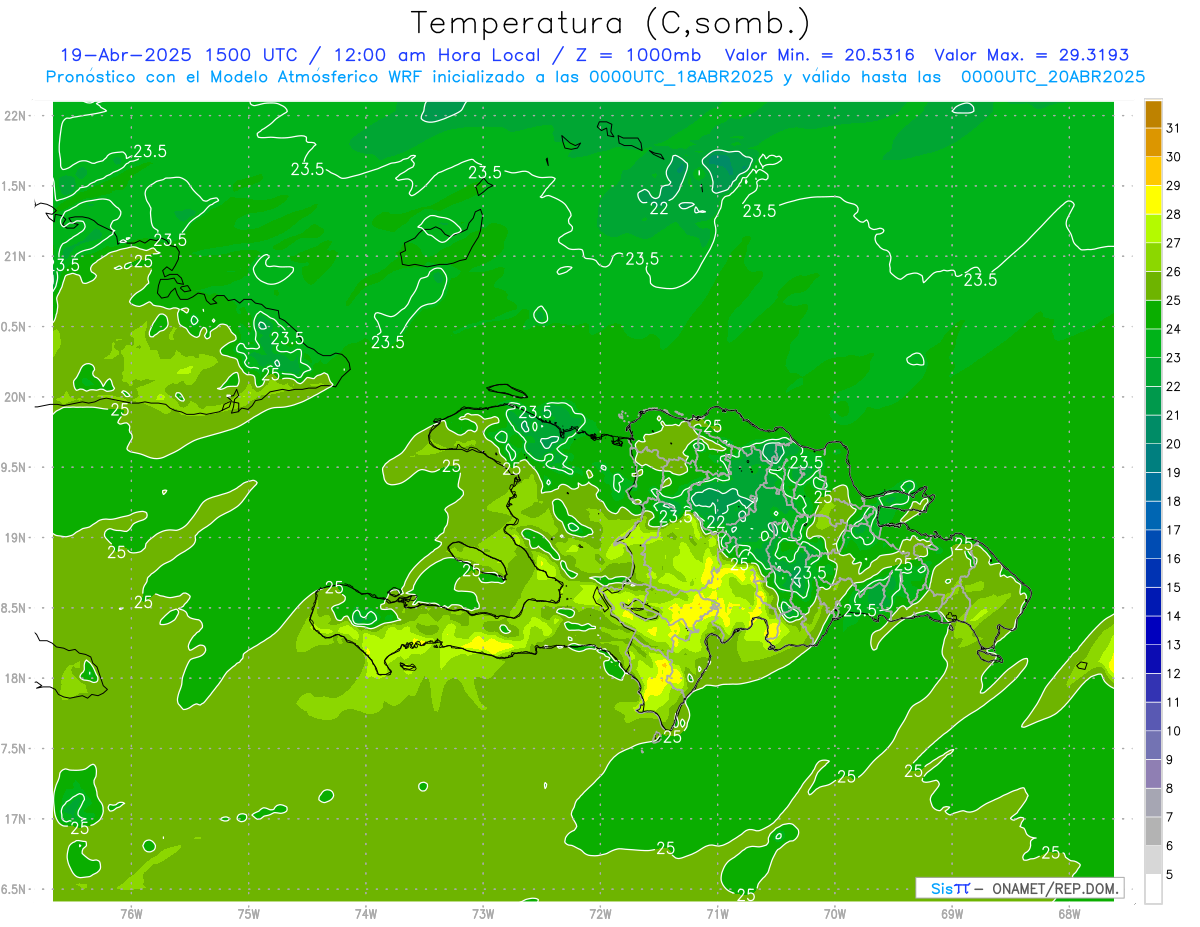Click the '18N' latitude axis label

14,678
